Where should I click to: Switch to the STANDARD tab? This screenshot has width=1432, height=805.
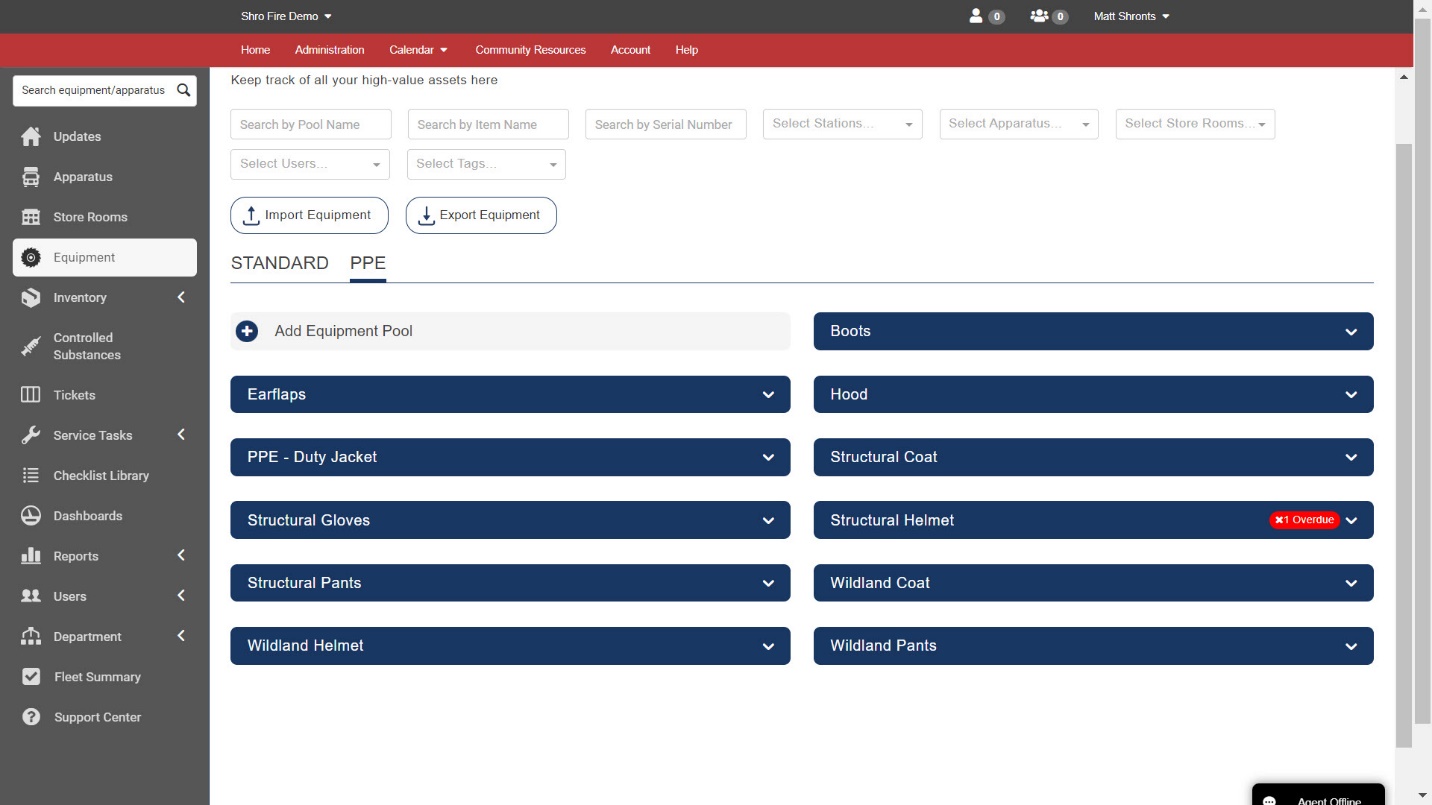[280, 263]
